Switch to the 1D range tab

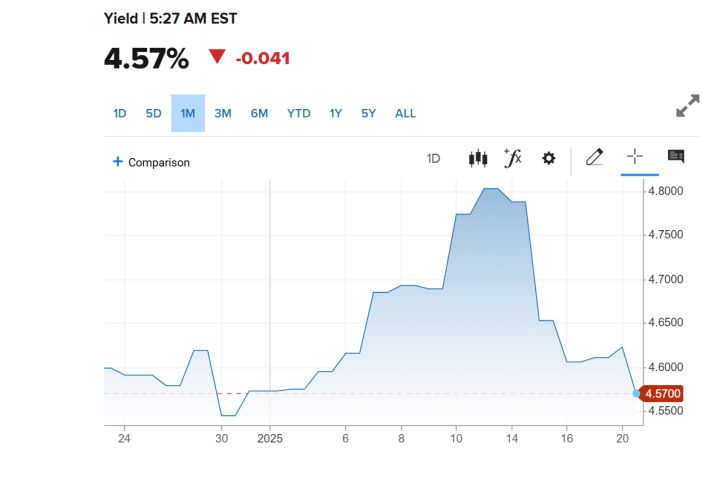click(120, 113)
